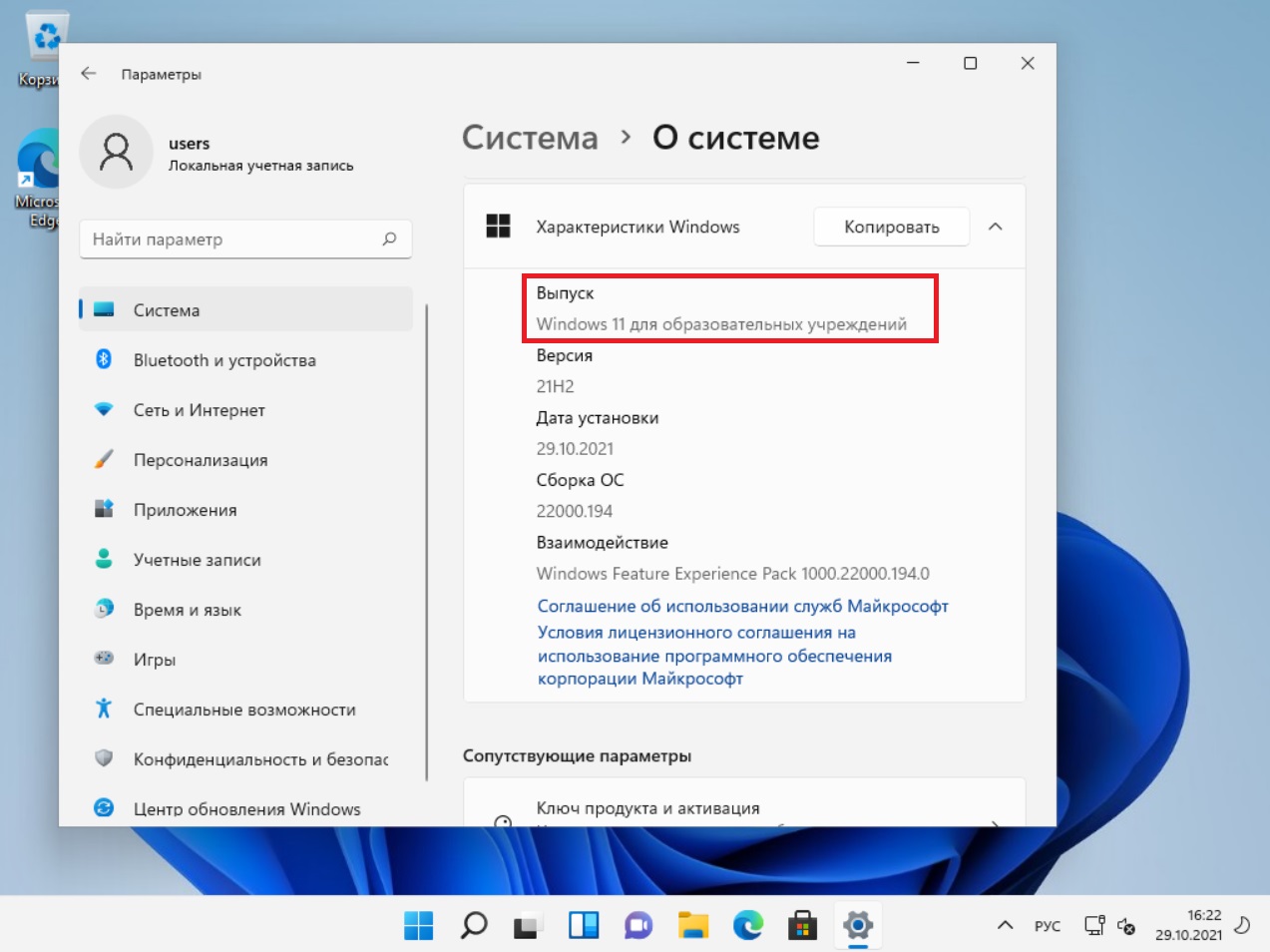Open the Start menu from taskbar

click(x=419, y=925)
